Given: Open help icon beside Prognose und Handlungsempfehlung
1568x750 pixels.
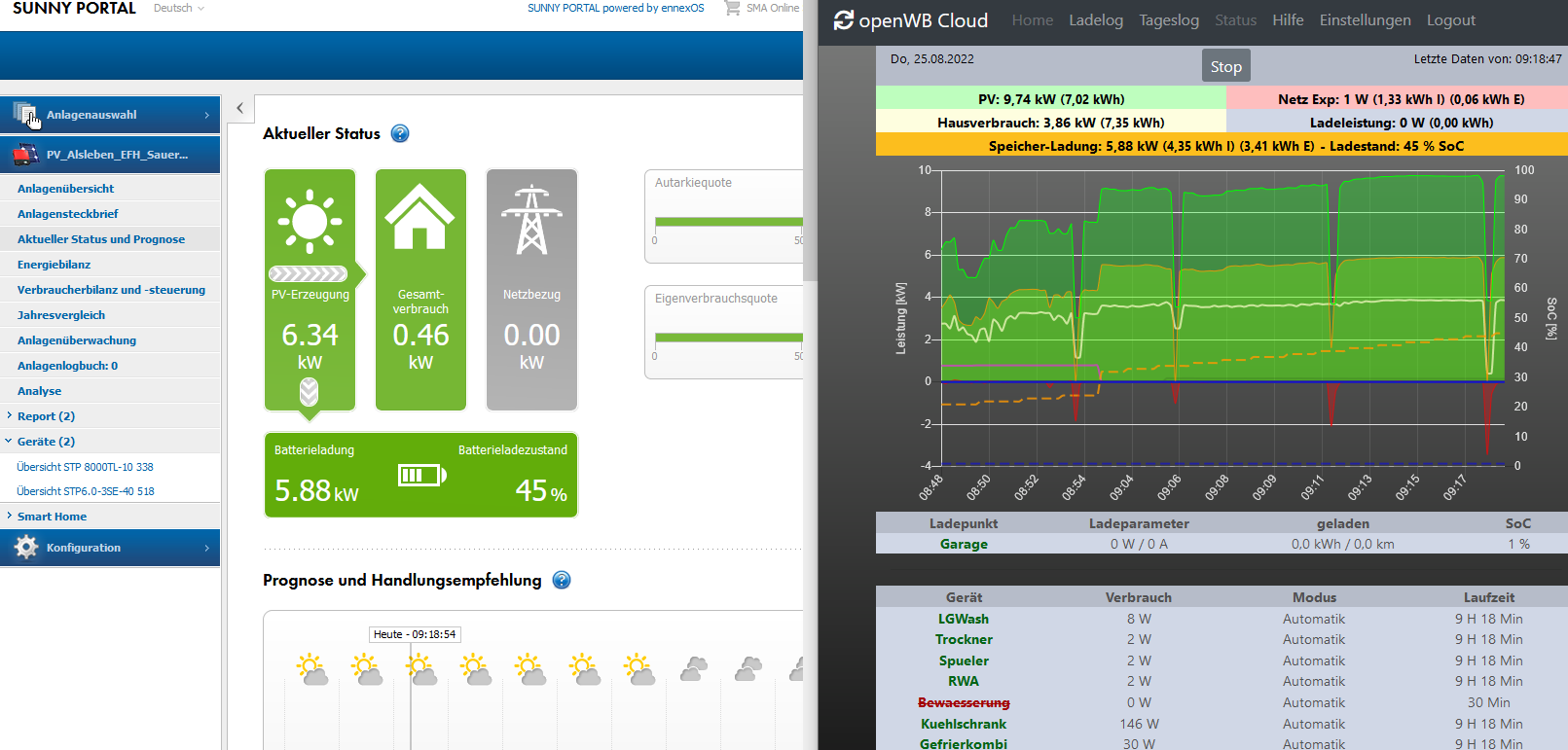Looking at the screenshot, I should (562, 581).
